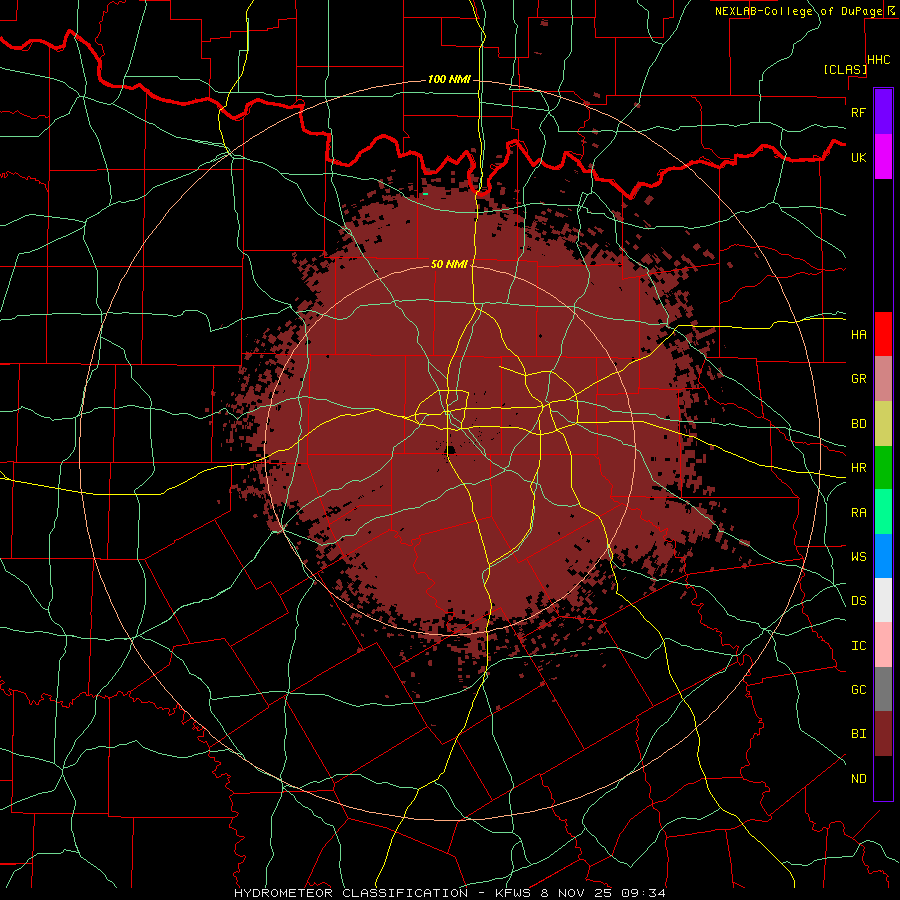Click the purple RF color swatch in legend
This screenshot has width=900, height=900.
click(x=883, y=112)
